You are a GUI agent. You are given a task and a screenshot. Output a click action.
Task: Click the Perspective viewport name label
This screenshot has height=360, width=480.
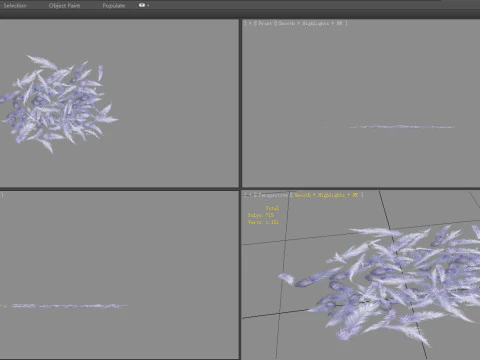coord(273,195)
